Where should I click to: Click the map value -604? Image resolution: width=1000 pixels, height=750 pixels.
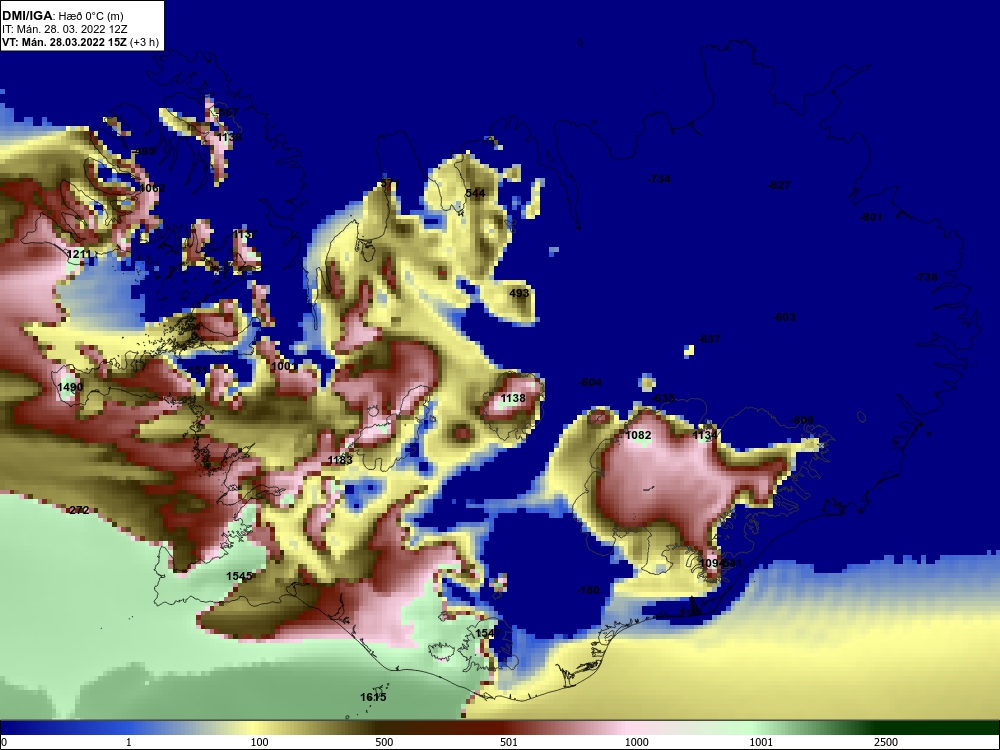(590, 382)
